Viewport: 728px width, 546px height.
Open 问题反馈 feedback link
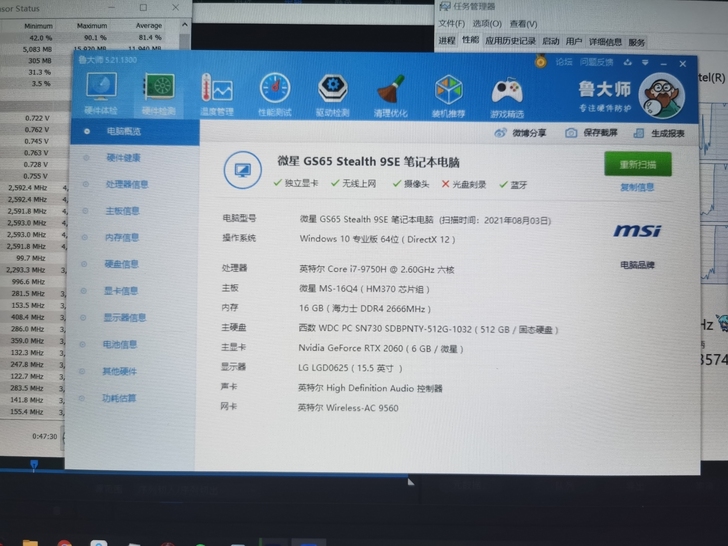597,62
